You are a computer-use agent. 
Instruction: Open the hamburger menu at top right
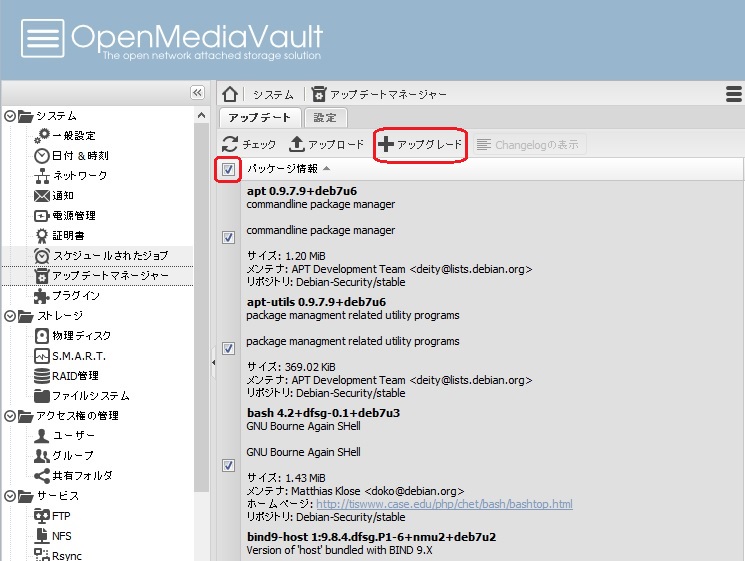pyautogui.click(x=734, y=94)
